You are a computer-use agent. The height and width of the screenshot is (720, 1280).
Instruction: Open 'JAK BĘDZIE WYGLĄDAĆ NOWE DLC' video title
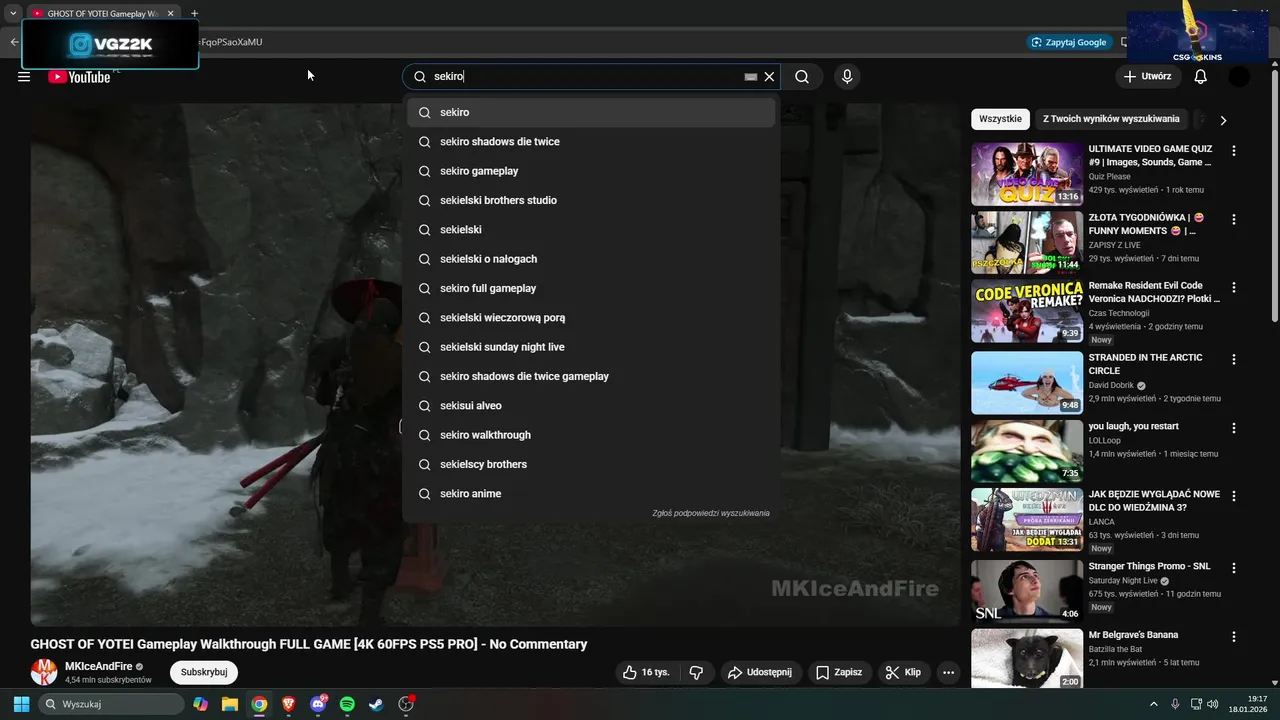click(x=1154, y=501)
